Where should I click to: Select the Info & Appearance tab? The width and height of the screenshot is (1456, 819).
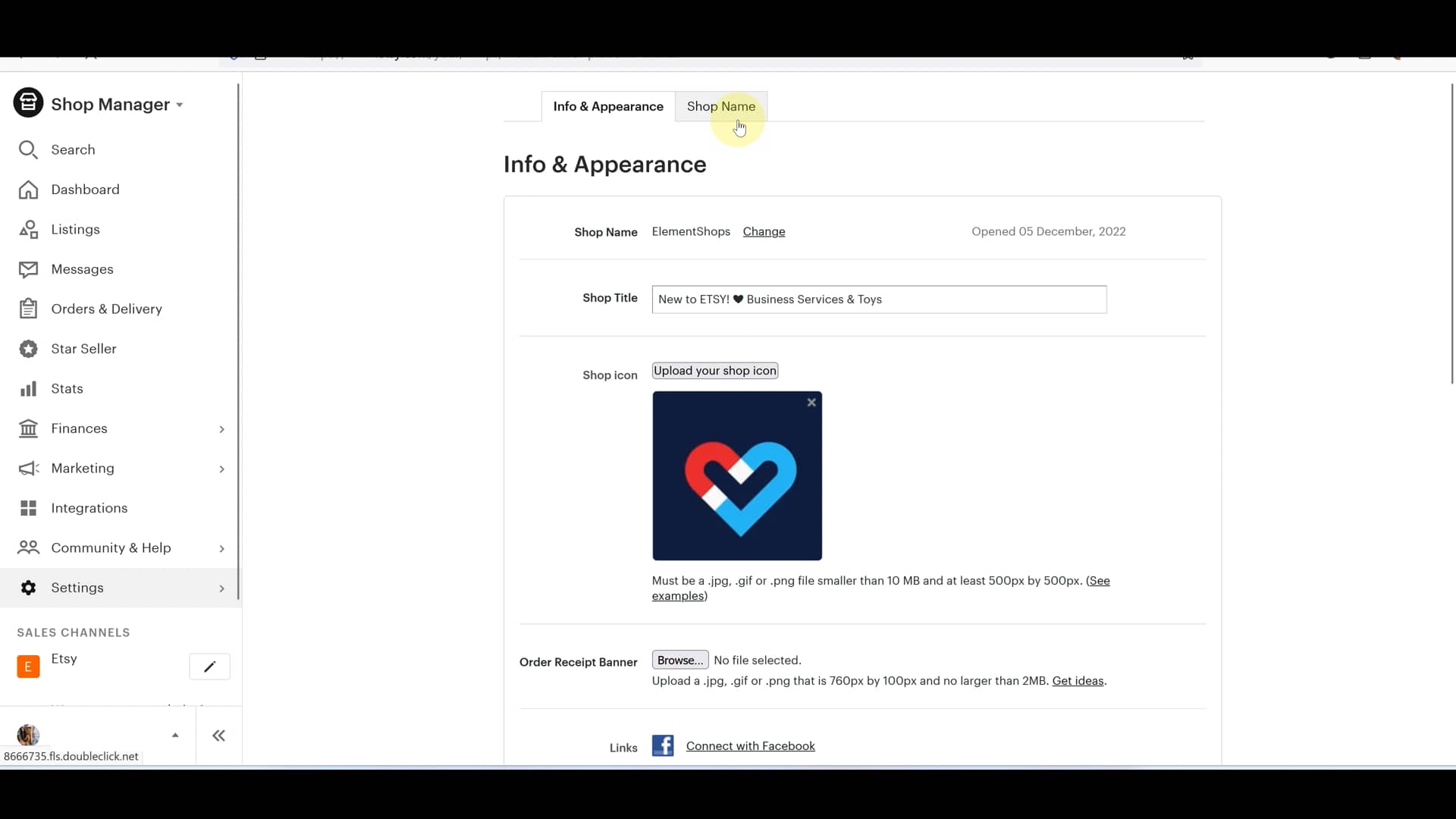click(x=608, y=106)
